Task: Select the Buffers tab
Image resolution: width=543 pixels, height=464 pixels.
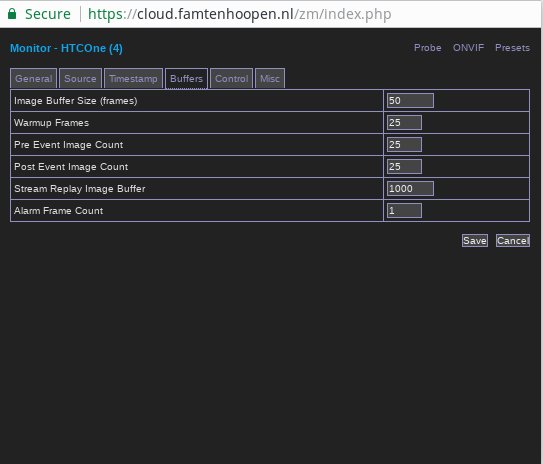Action: (x=186, y=78)
